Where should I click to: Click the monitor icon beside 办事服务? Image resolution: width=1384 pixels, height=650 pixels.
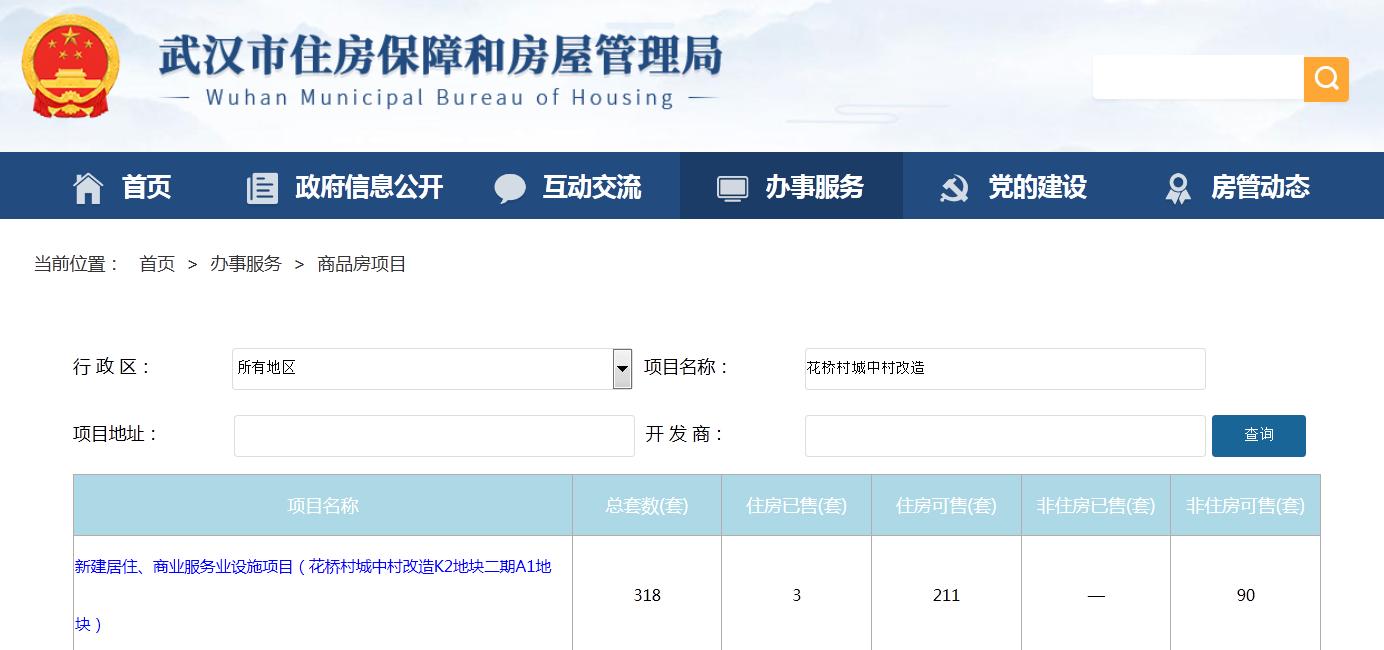click(733, 185)
